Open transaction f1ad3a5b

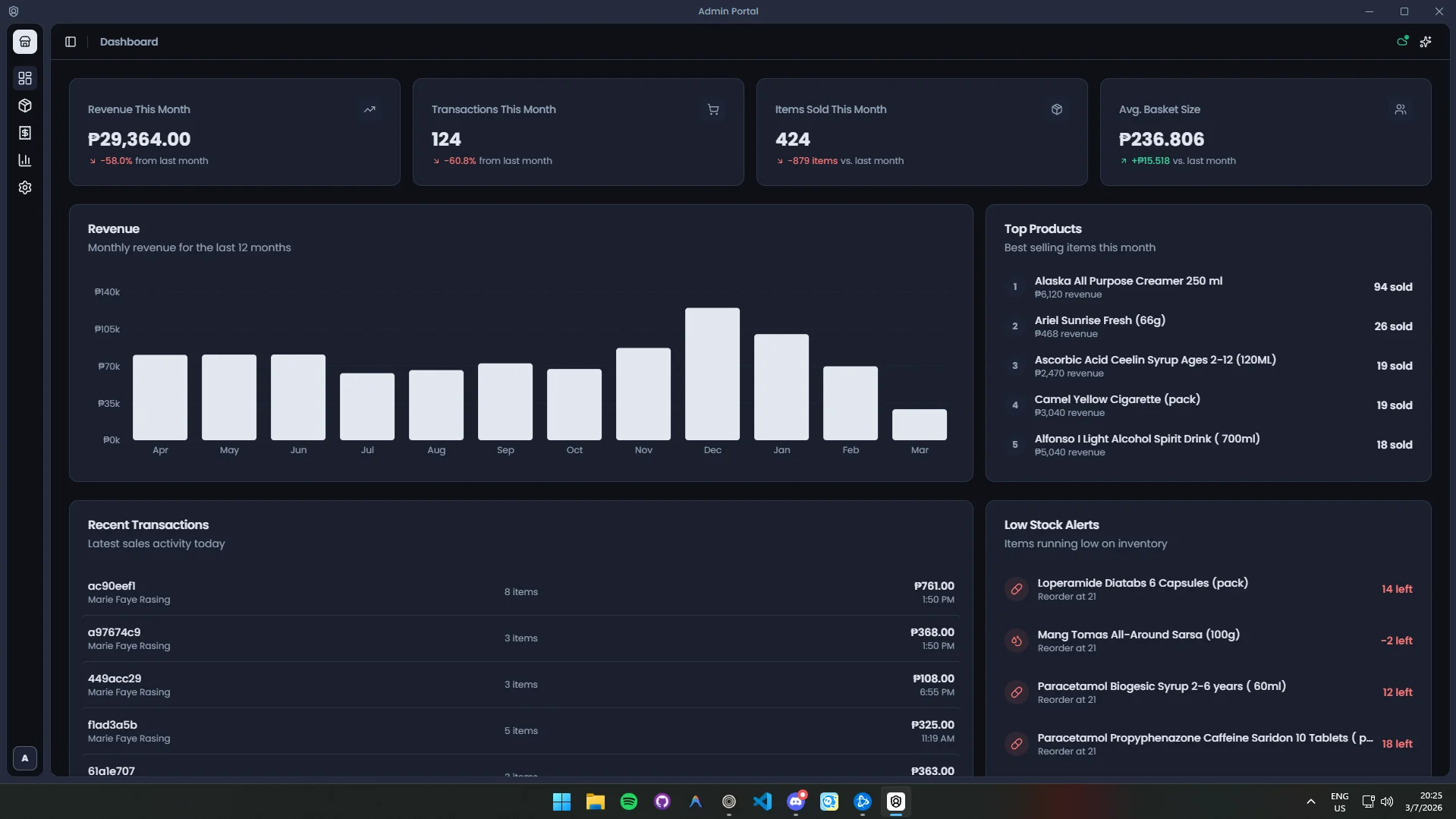point(521,731)
